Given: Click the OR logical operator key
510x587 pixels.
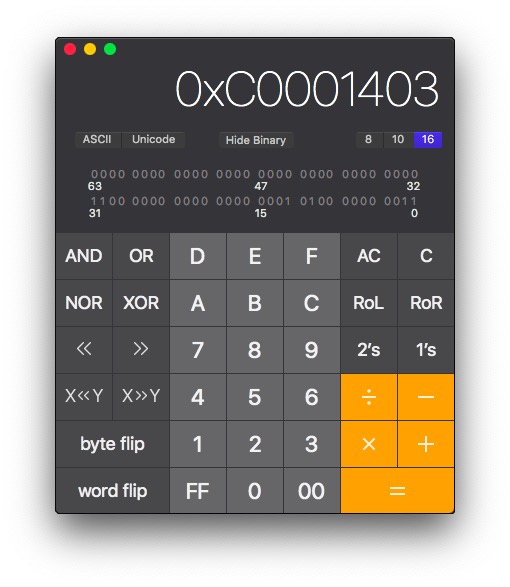Looking at the screenshot, I should point(141,256).
